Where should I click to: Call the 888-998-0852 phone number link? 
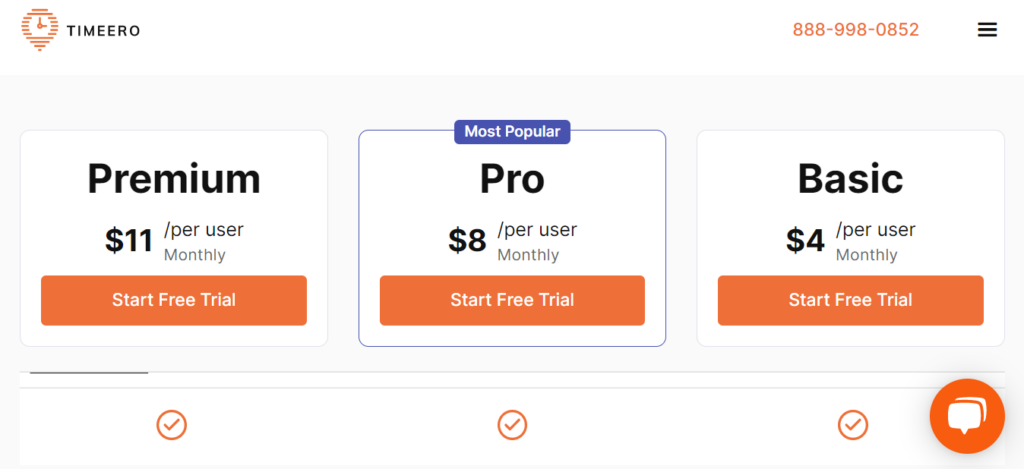(x=855, y=30)
